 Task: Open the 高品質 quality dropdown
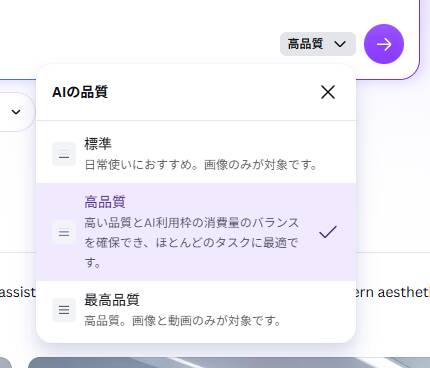click(318, 44)
